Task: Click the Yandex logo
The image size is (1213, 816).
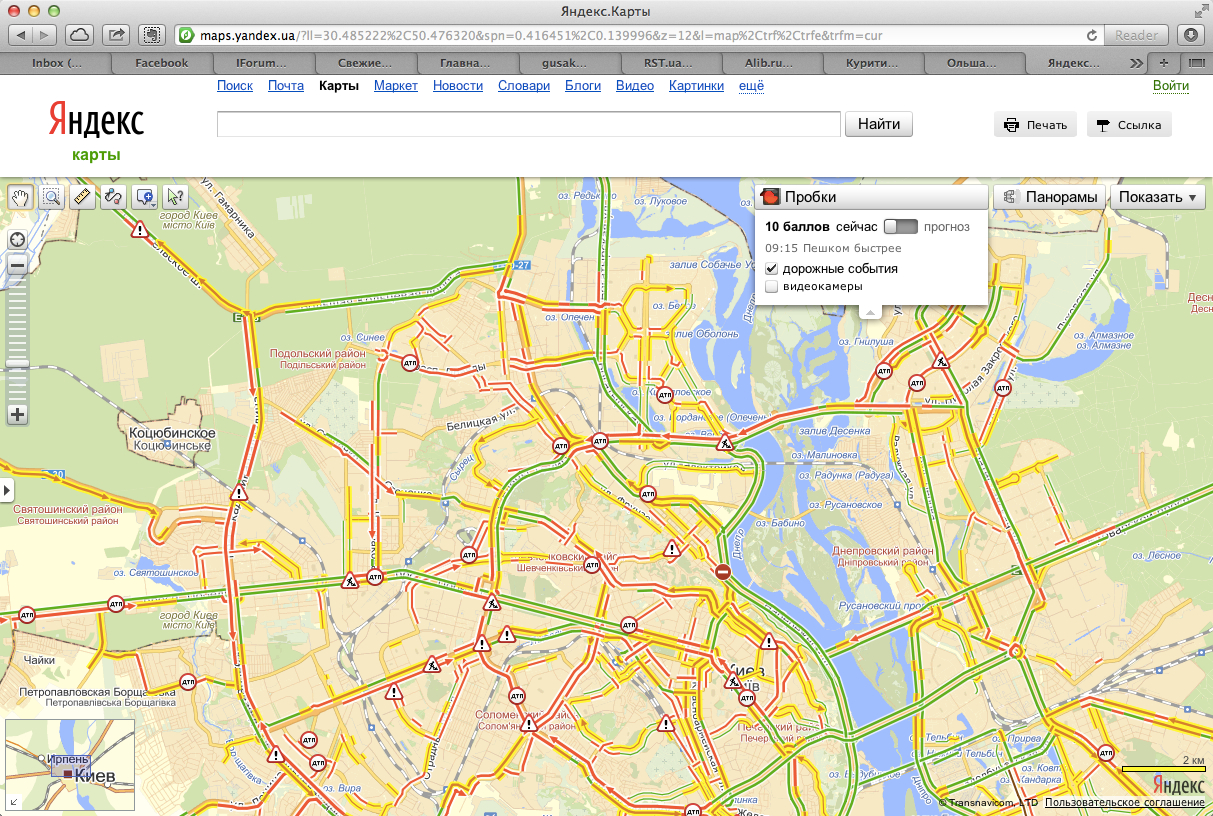Action: click(x=96, y=121)
